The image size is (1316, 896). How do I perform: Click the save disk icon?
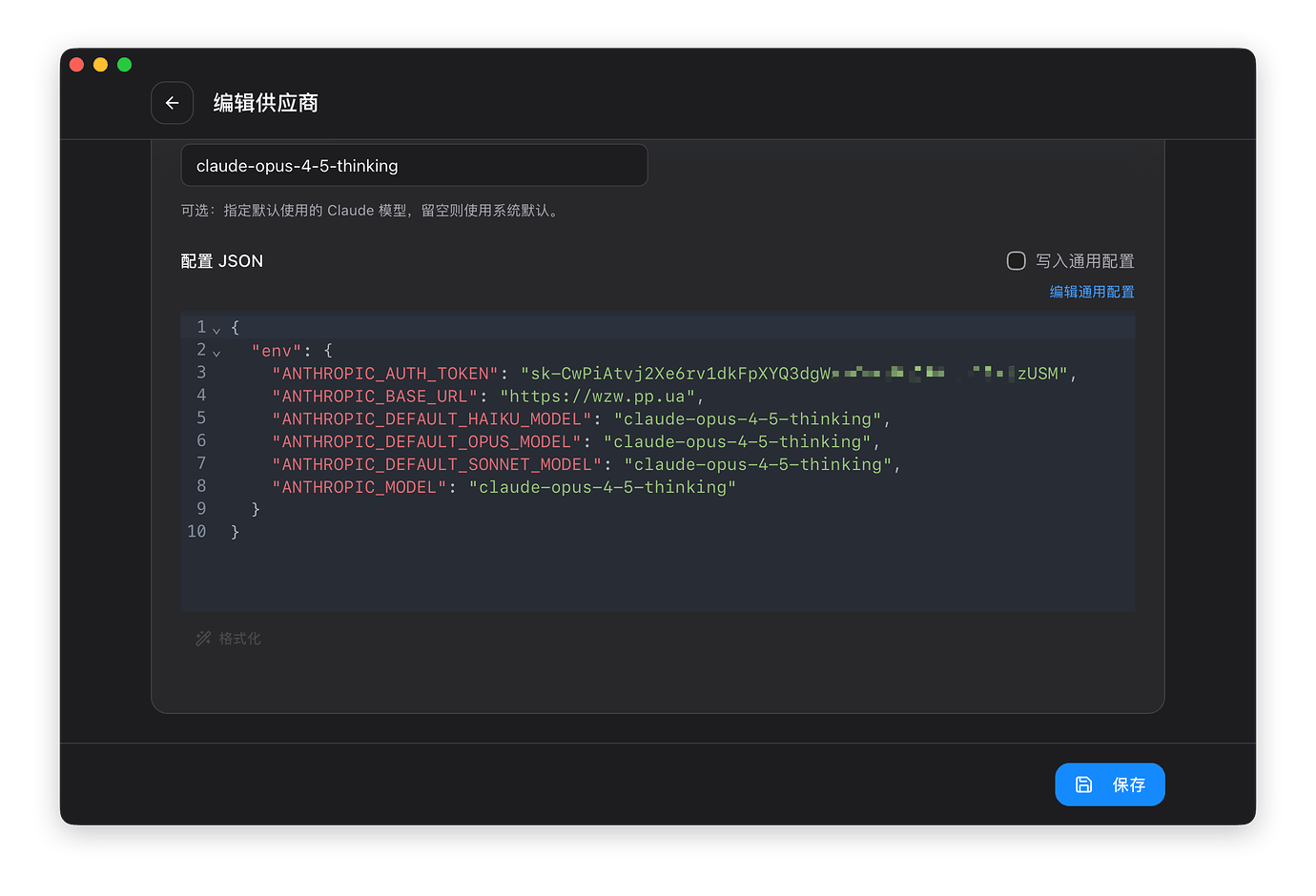1083,784
